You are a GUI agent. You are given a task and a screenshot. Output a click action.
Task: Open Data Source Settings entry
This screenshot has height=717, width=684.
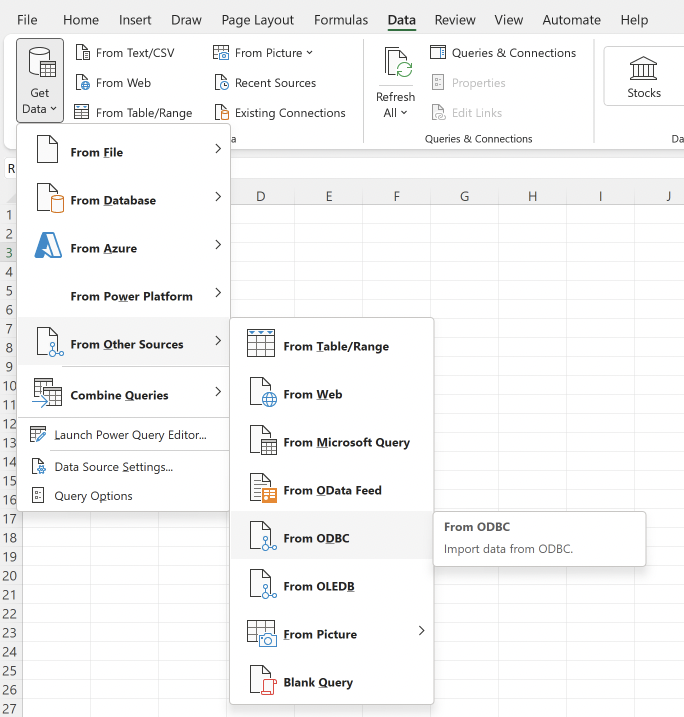tap(123, 466)
